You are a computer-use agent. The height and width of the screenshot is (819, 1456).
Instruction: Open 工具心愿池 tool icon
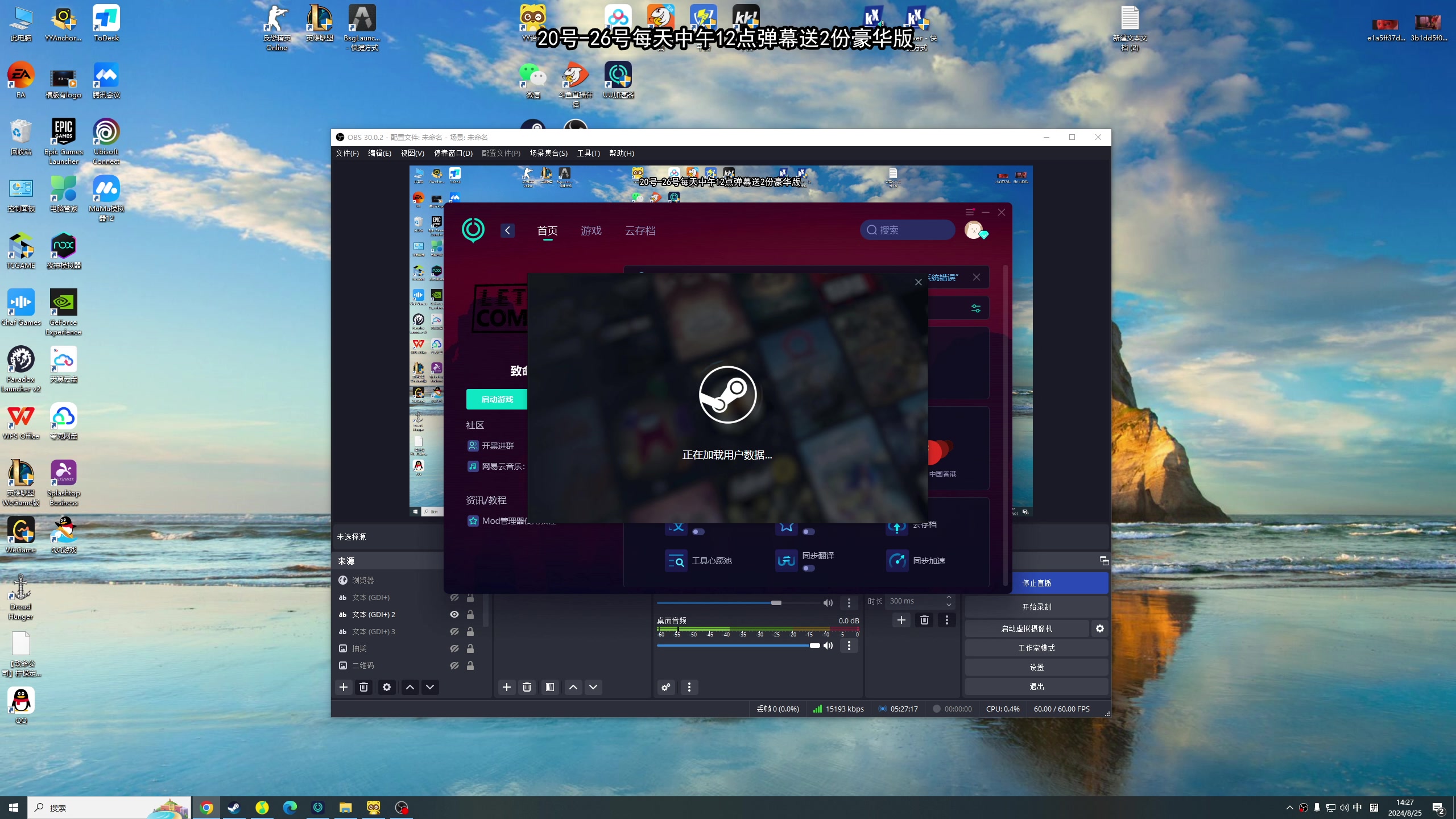tap(676, 561)
